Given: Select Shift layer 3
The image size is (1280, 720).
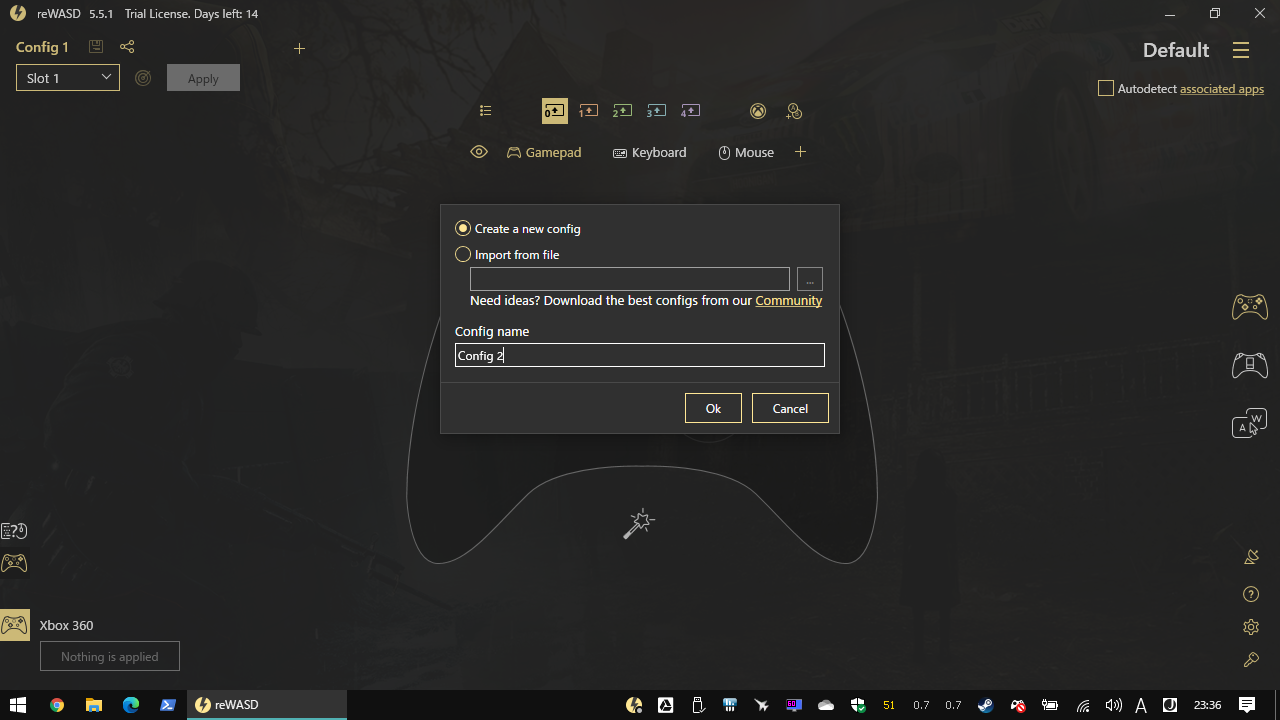Looking at the screenshot, I should pos(656,110).
